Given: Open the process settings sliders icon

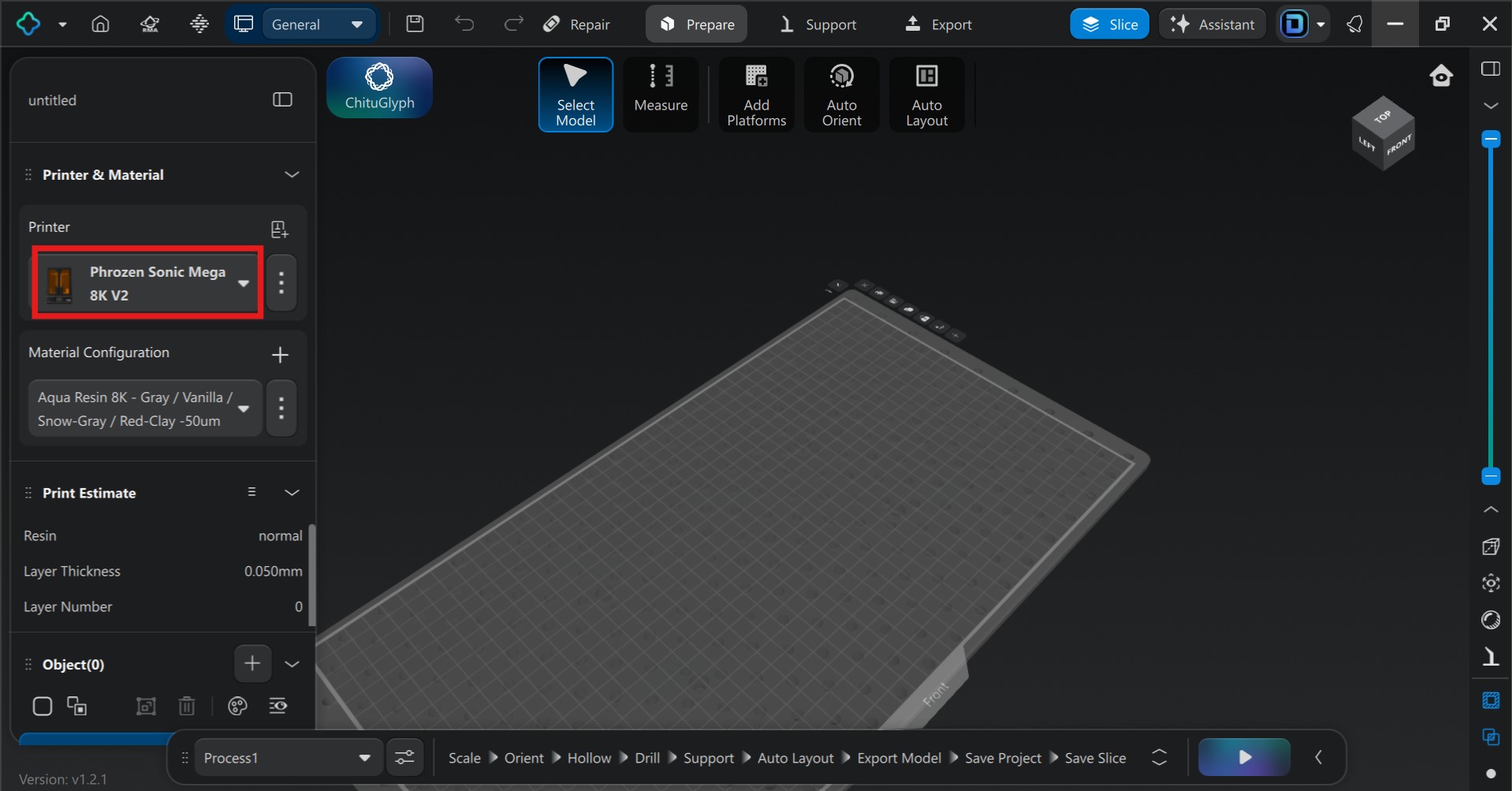Looking at the screenshot, I should 404,758.
